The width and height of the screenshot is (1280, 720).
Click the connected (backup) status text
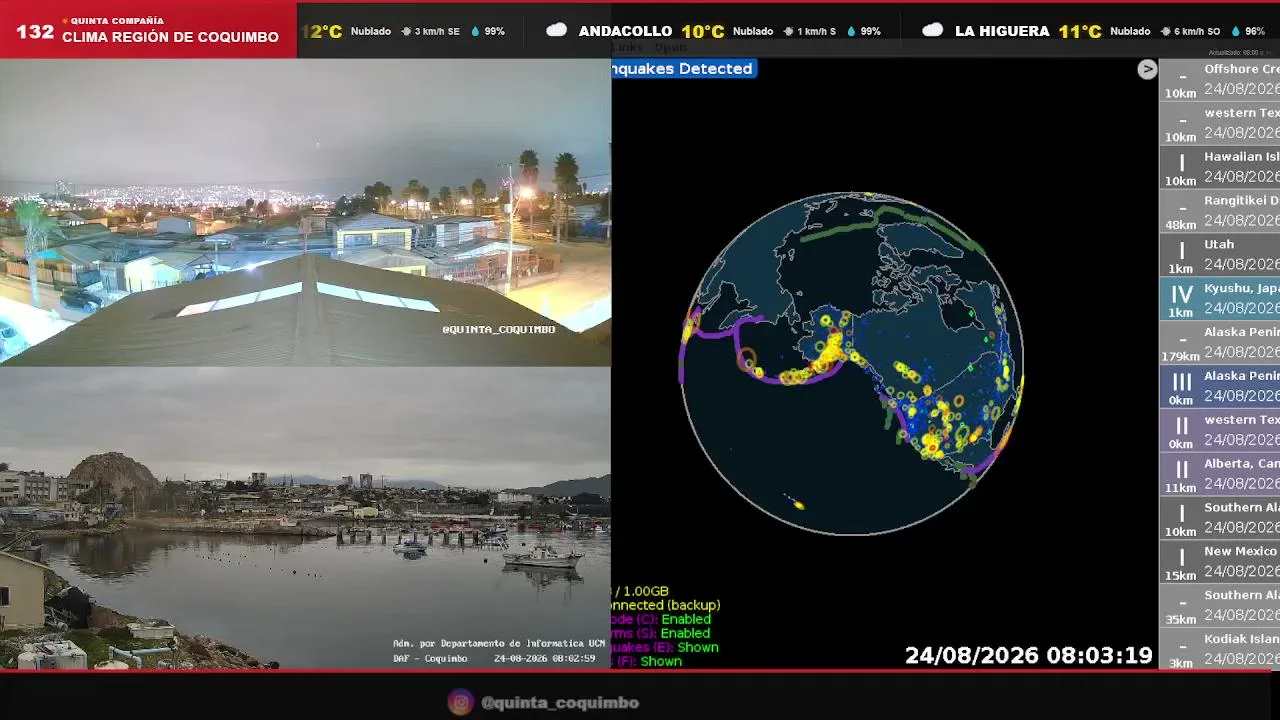tap(666, 605)
